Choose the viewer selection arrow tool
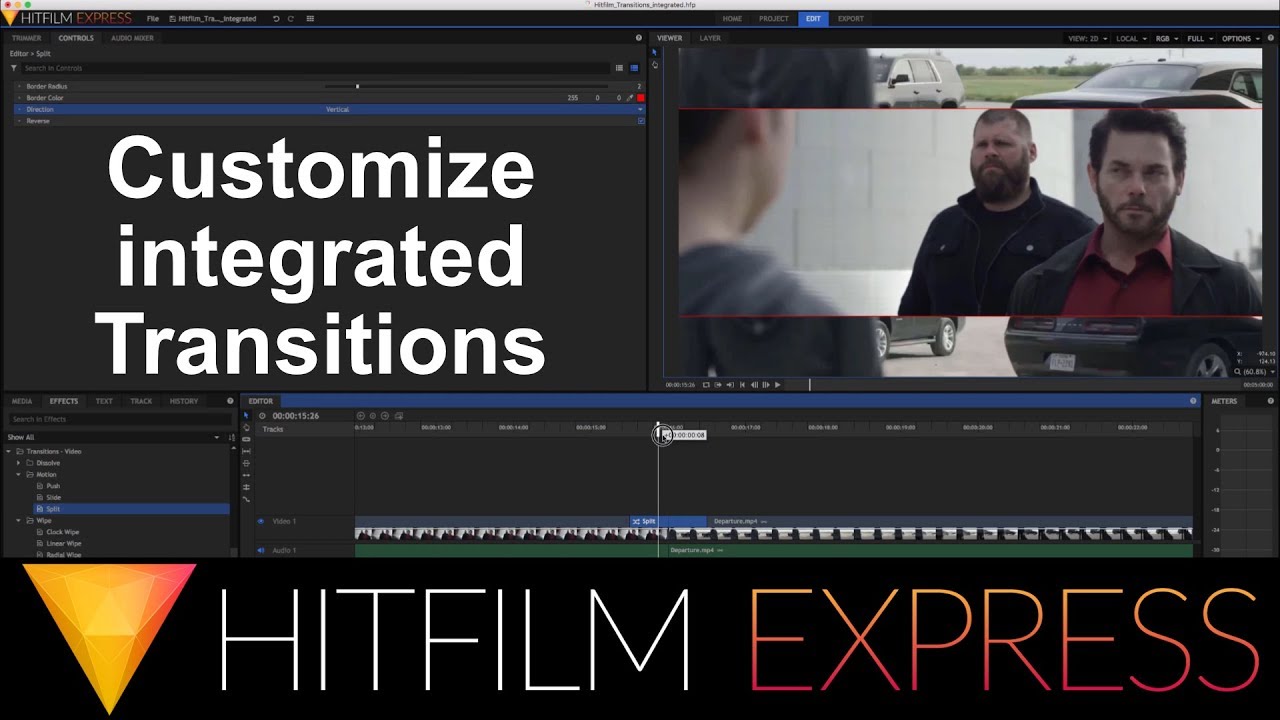 [654, 52]
